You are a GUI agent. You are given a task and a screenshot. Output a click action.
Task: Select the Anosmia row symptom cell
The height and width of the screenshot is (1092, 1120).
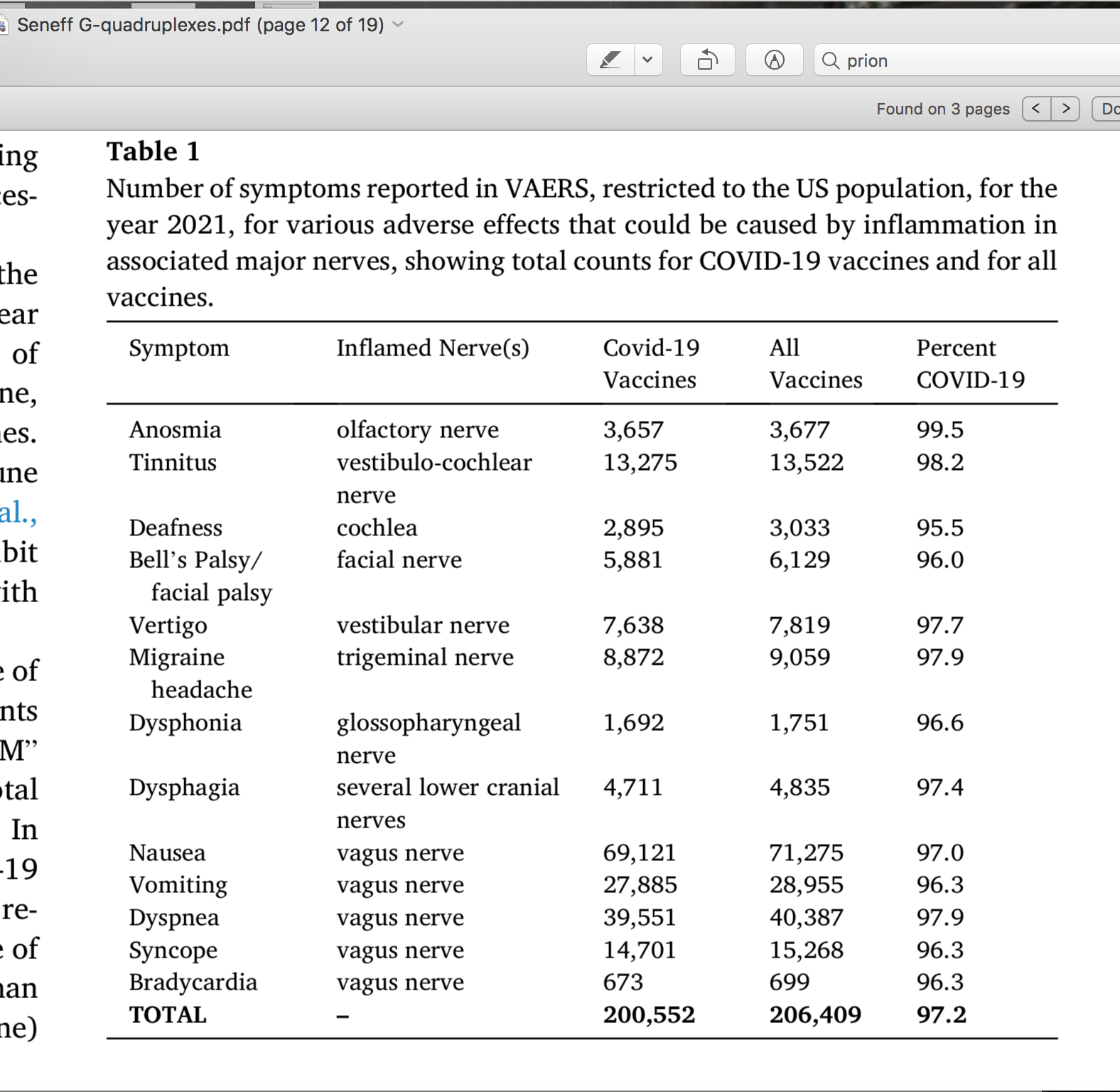click(x=175, y=429)
